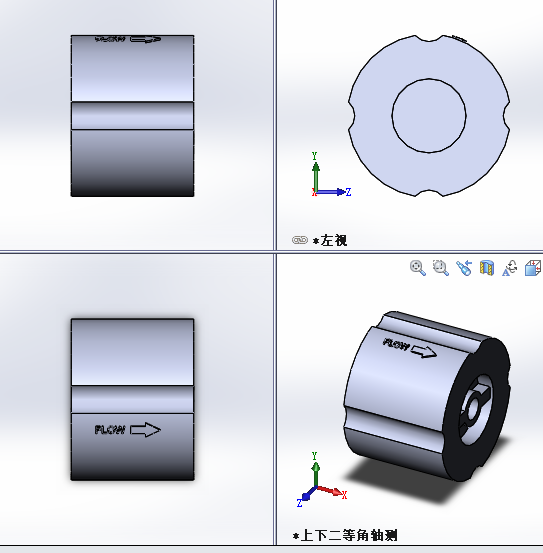The image size is (543, 553).
Task: Pick the inner circular bore in the left view
Action: tap(429, 116)
